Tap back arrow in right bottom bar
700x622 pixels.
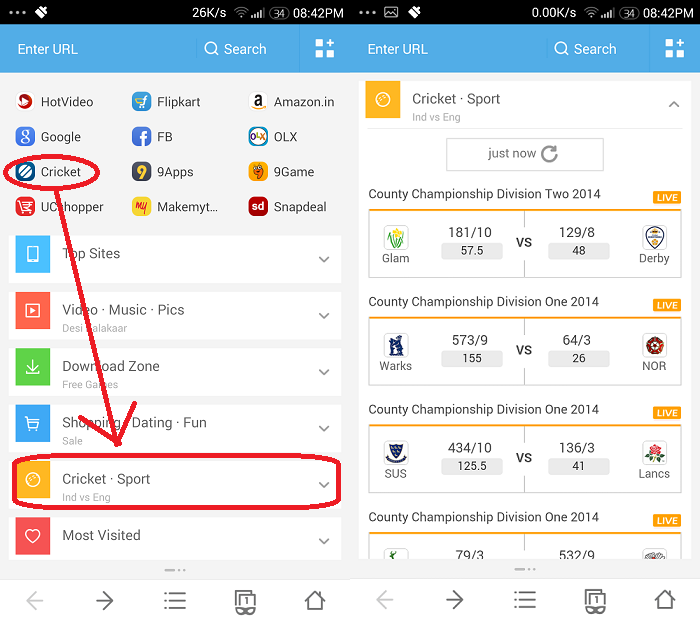[385, 600]
